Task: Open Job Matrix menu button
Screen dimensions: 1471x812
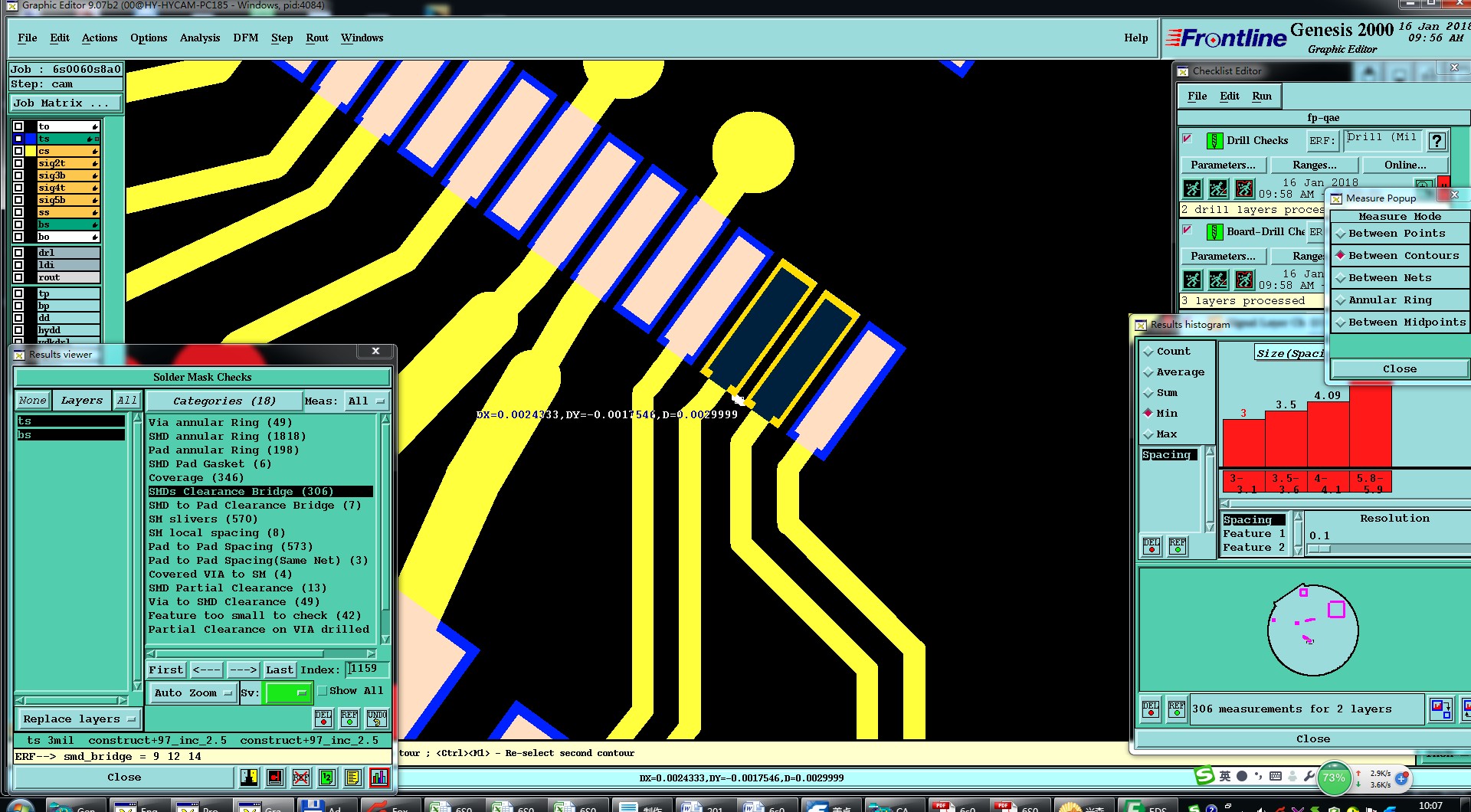Action: 66,103
